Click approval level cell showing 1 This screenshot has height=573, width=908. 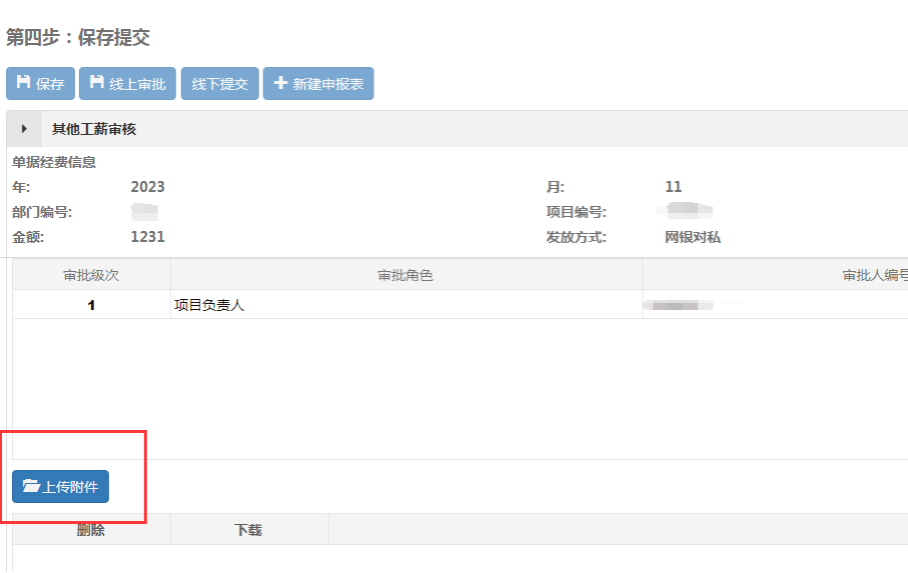click(91, 305)
